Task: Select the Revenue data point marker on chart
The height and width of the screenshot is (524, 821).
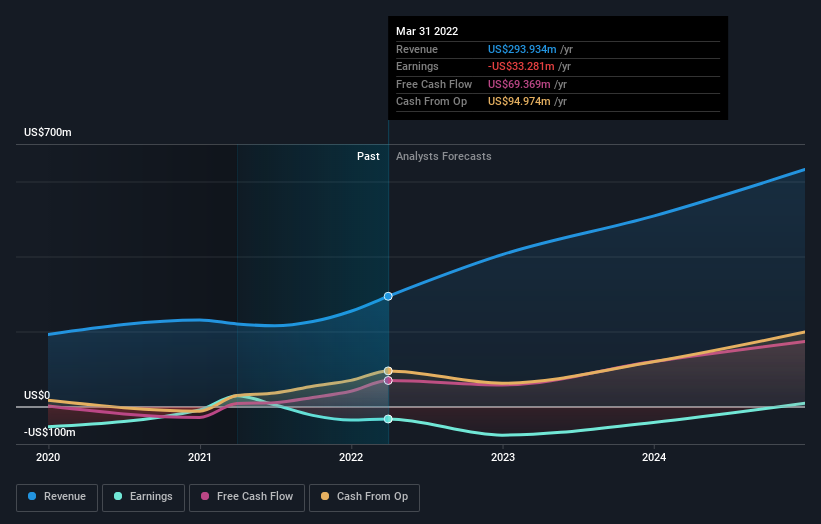Action: [388, 296]
